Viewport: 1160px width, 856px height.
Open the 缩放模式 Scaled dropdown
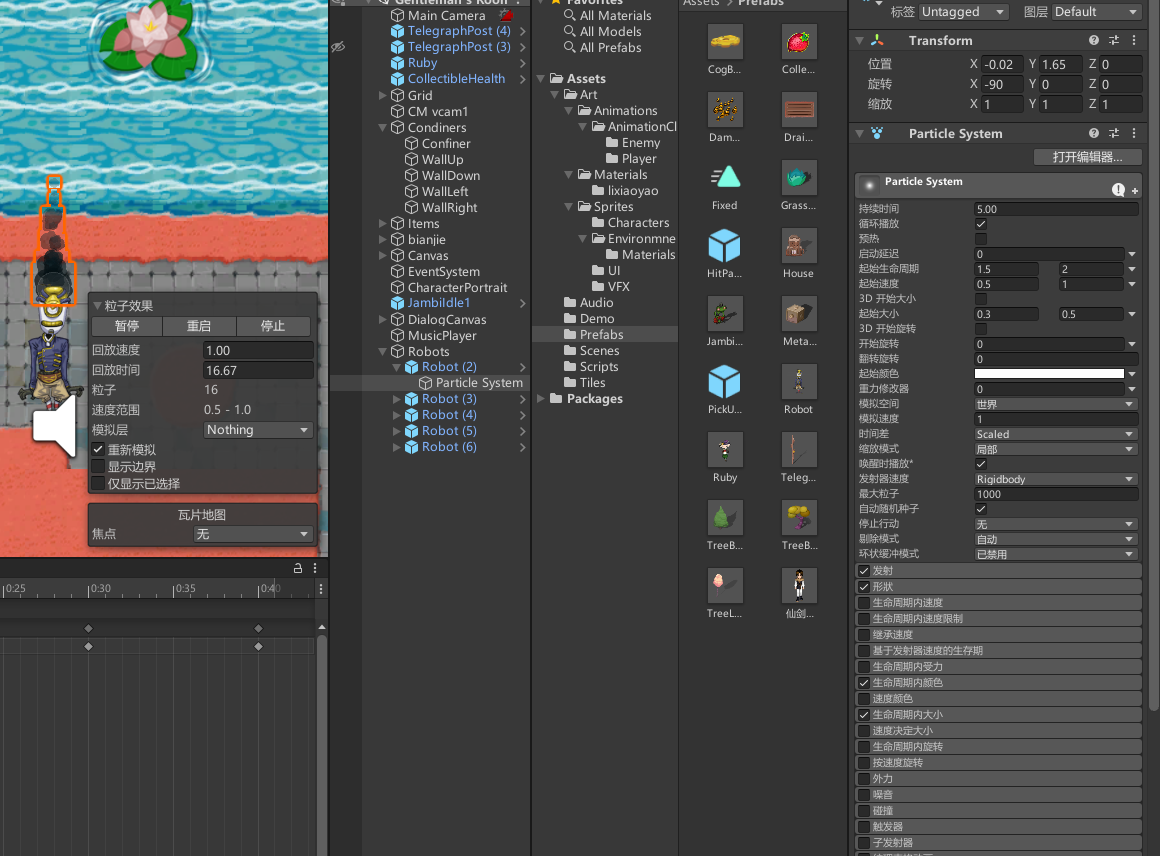(1055, 433)
